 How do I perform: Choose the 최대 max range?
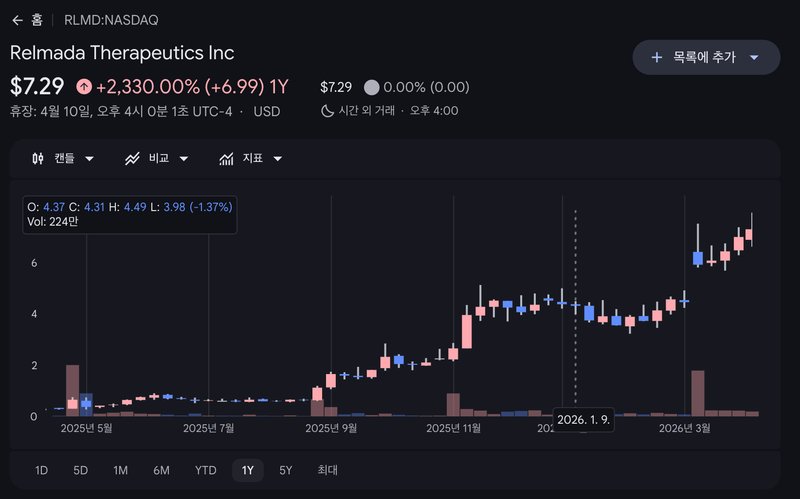(x=328, y=470)
